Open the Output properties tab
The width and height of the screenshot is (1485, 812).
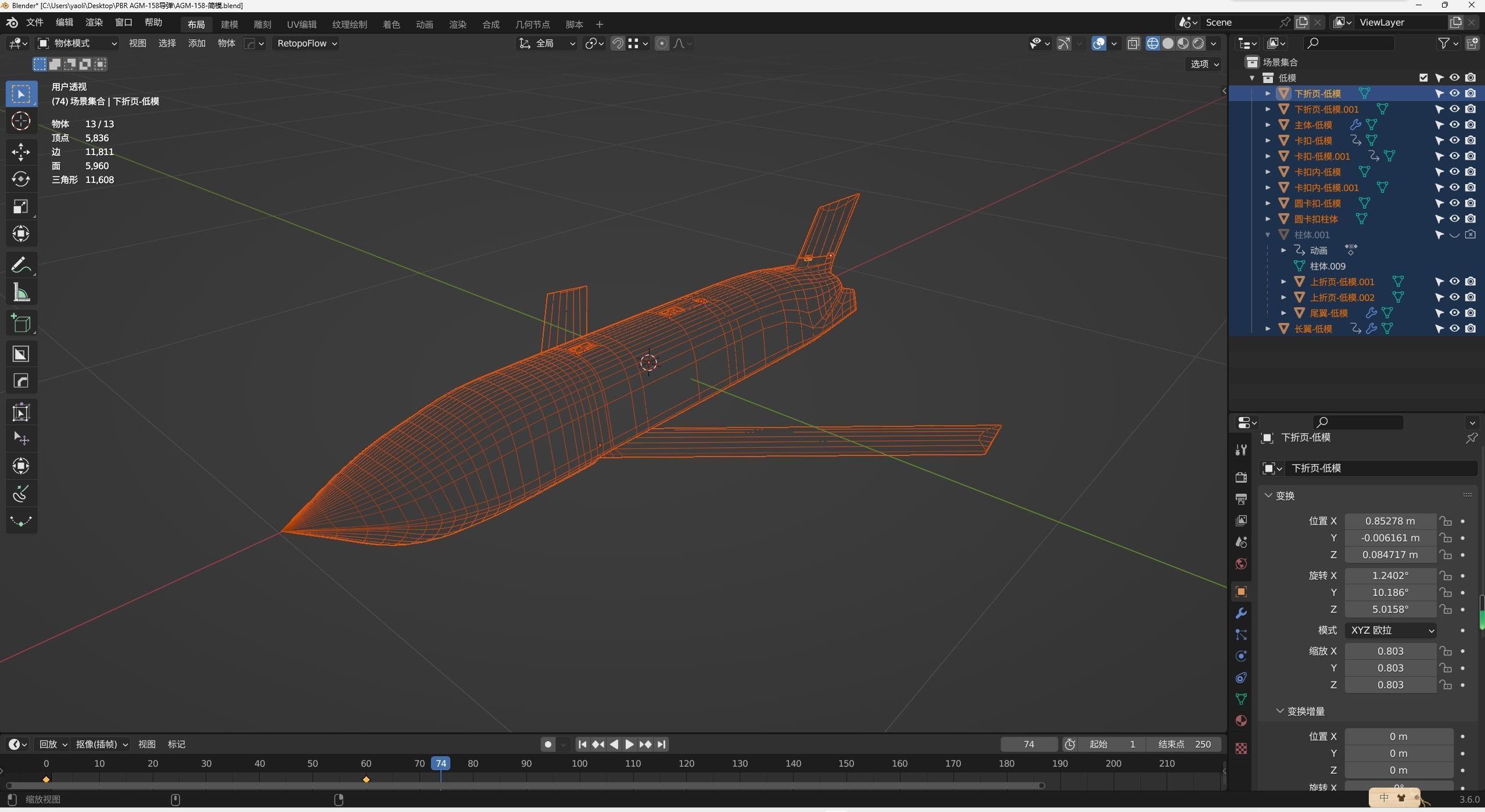click(x=1241, y=499)
